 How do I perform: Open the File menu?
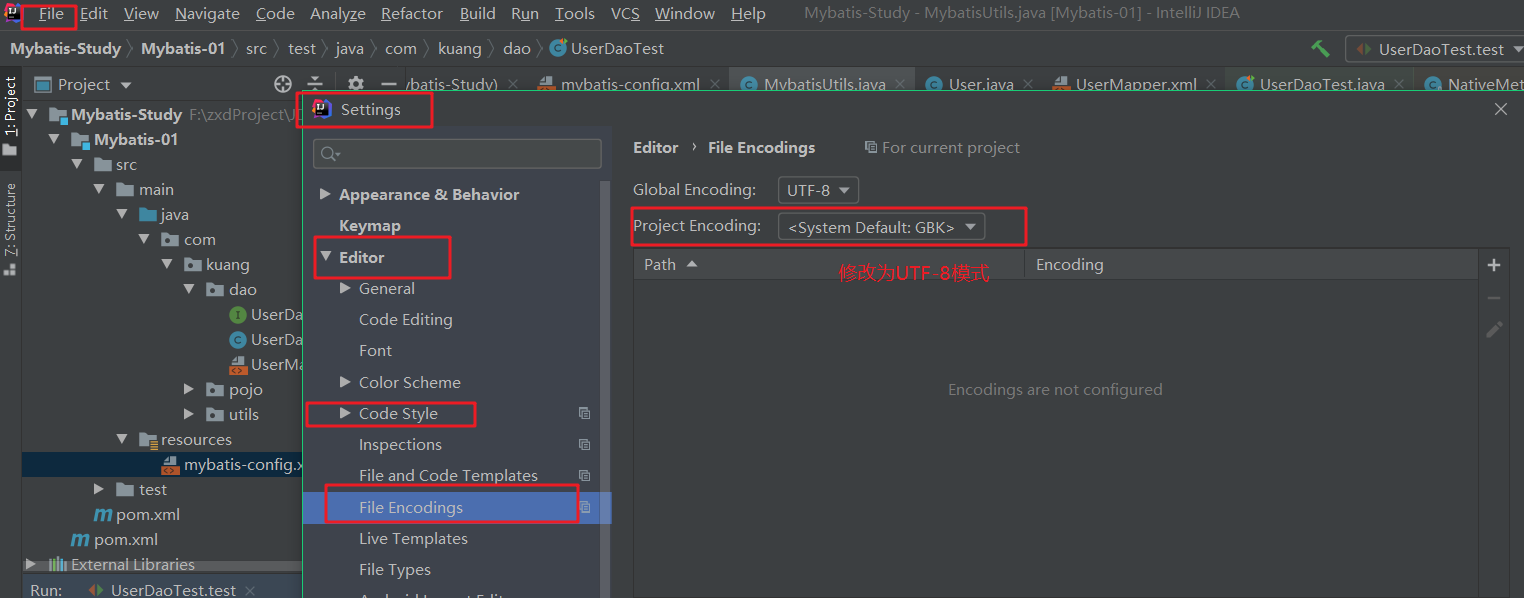click(51, 14)
